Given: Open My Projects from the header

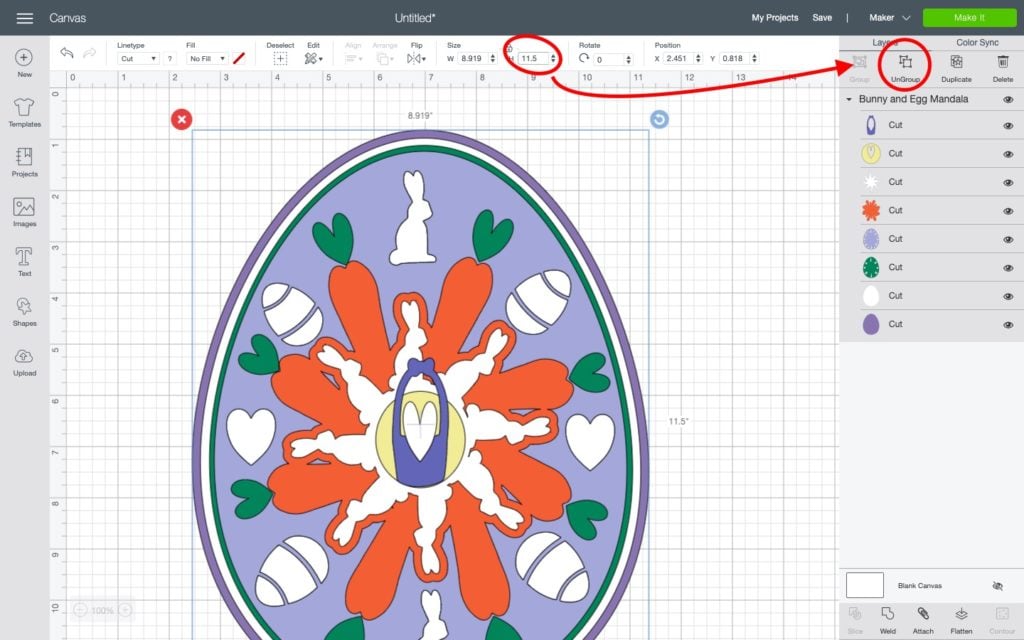Looking at the screenshot, I should [775, 18].
